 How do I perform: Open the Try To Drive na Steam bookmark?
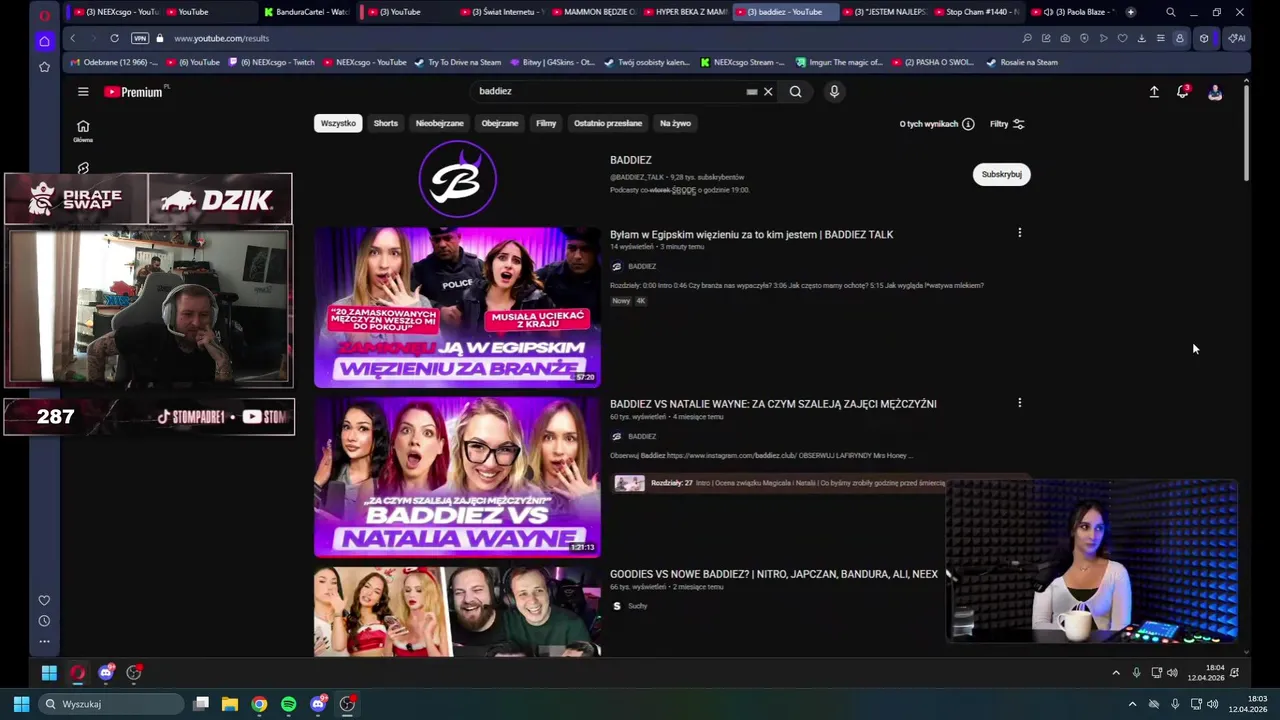pyautogui.click(x=457, y=62)
